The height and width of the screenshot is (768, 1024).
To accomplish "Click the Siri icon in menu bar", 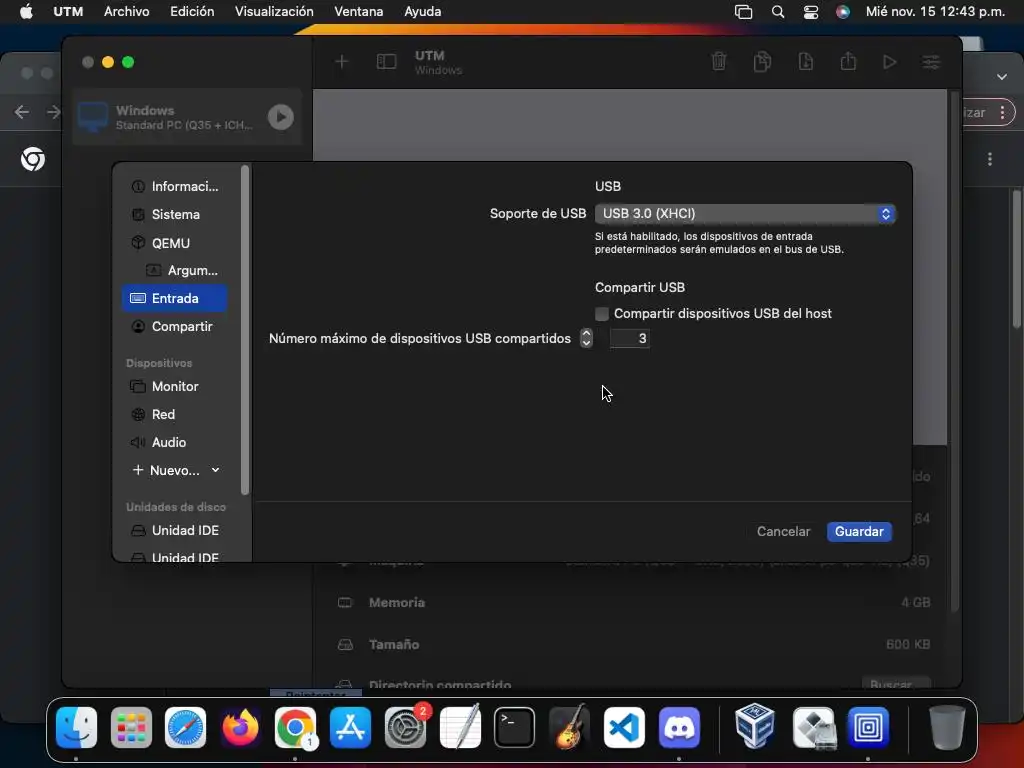I will 843,12.
